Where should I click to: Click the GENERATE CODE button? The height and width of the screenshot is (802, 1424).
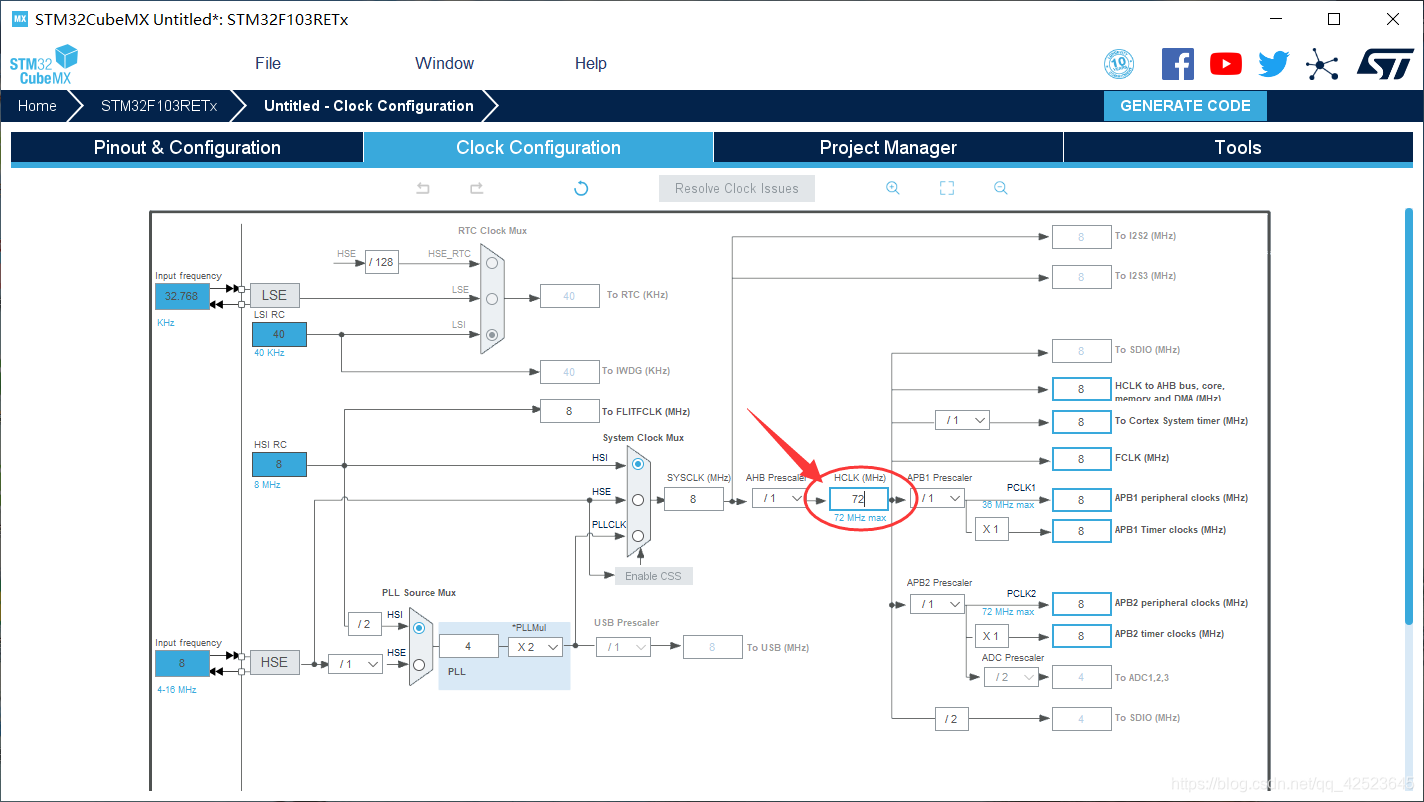pyautogui.click(x=1185, y=106)
